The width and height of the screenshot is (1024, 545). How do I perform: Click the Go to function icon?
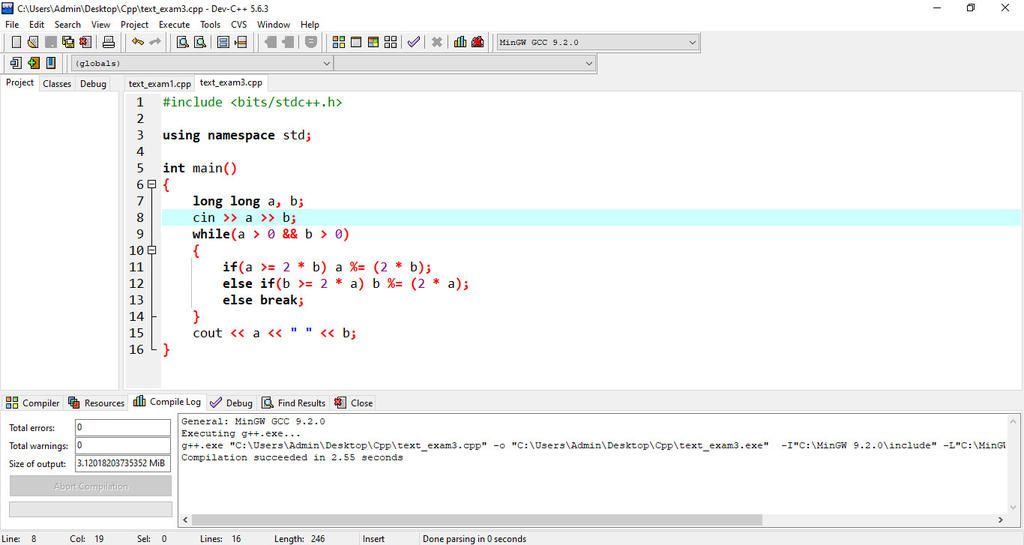pos(223,42)
